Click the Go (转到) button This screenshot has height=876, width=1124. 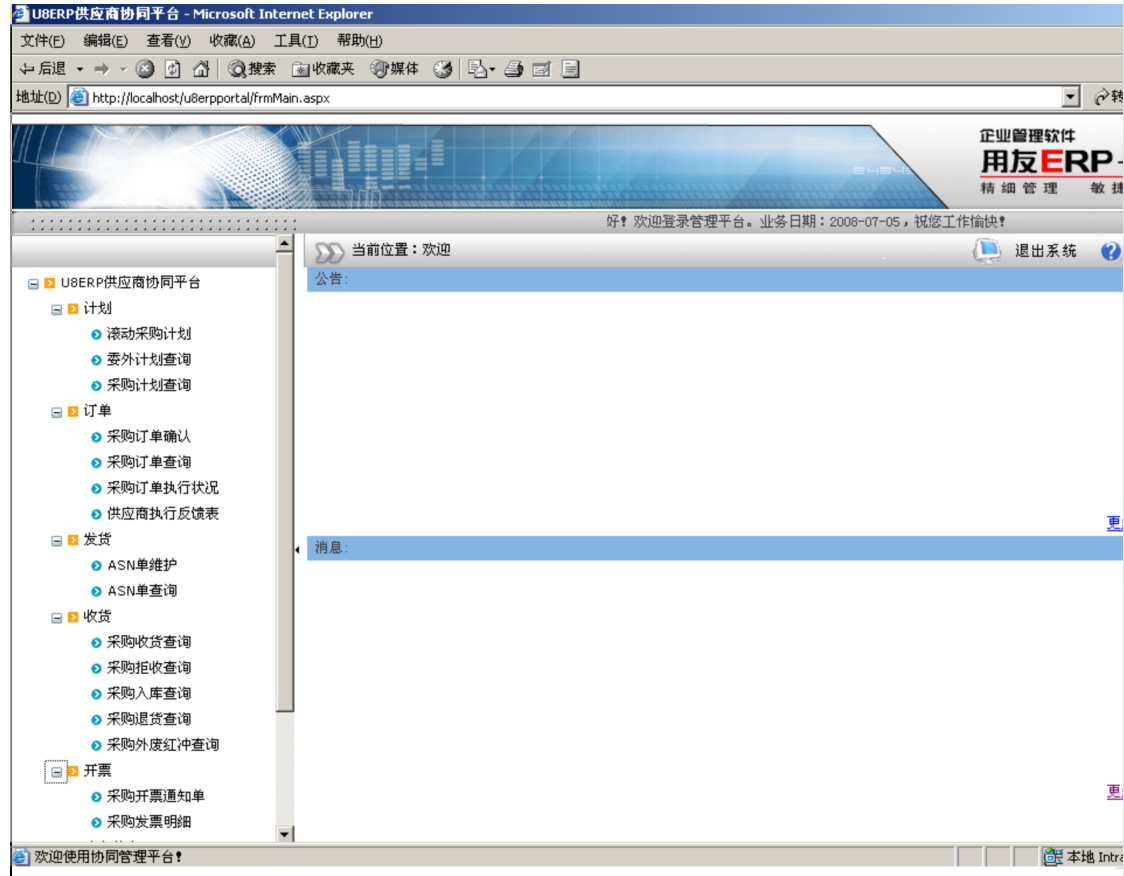point(1108,97)
